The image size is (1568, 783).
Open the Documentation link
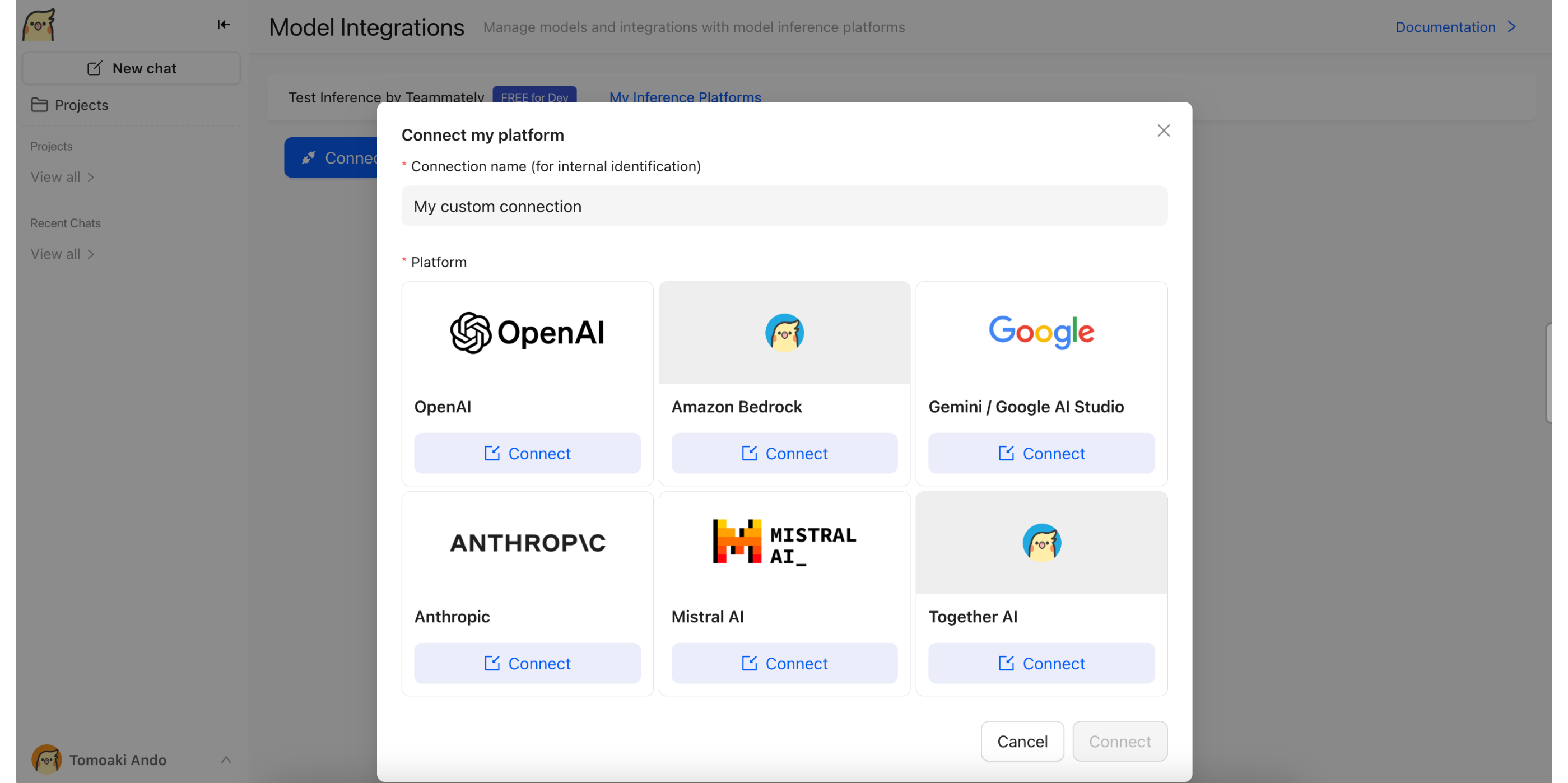click(1445, 27)
